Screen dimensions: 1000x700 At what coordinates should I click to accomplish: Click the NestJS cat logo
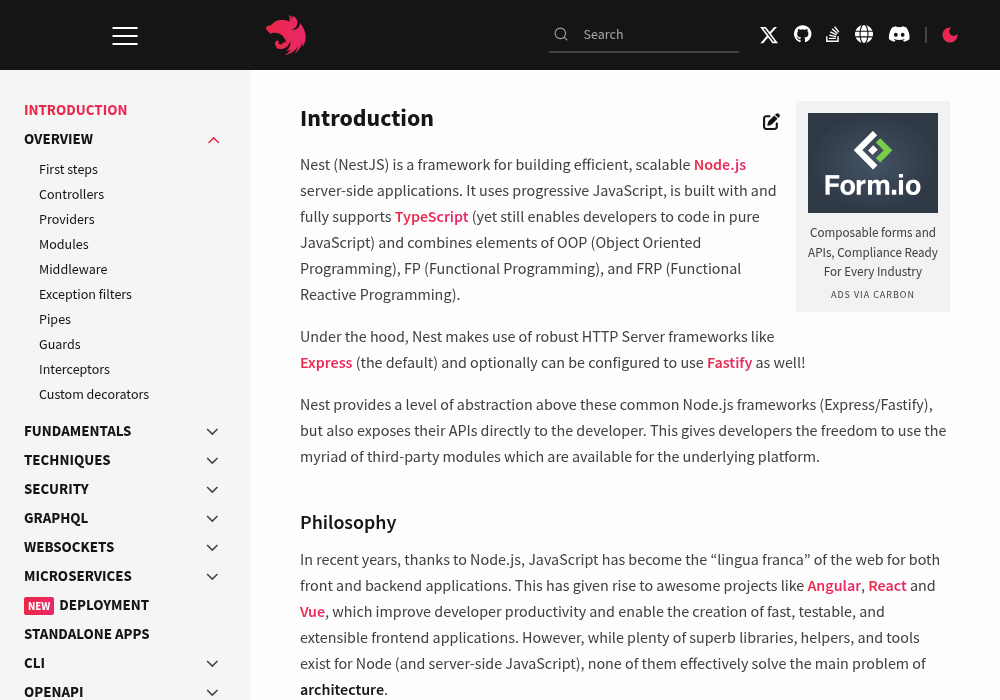pyautogui.click(x=286, y=35)
